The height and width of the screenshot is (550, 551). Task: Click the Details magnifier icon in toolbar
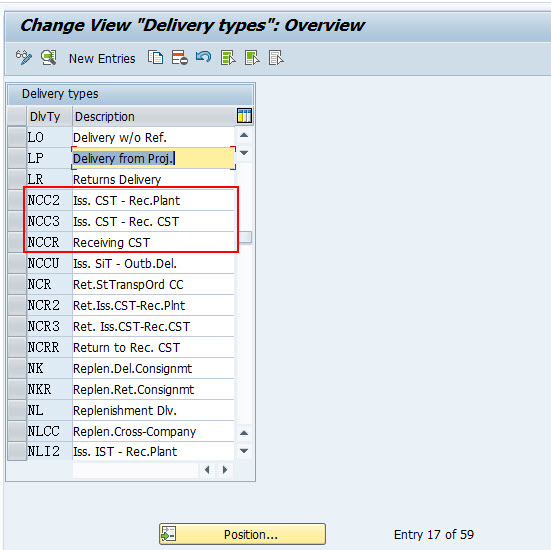point(48,58)
